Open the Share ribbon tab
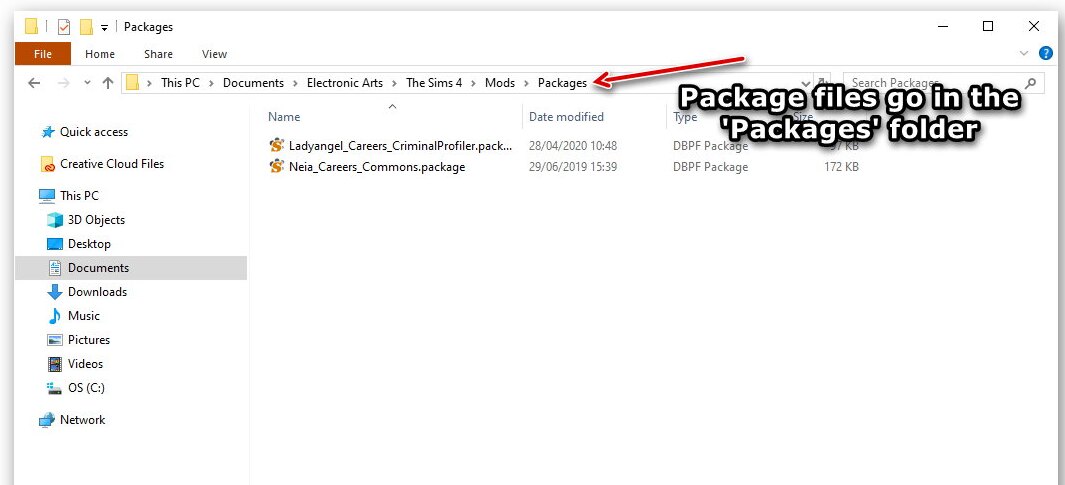 click(158, 54)
